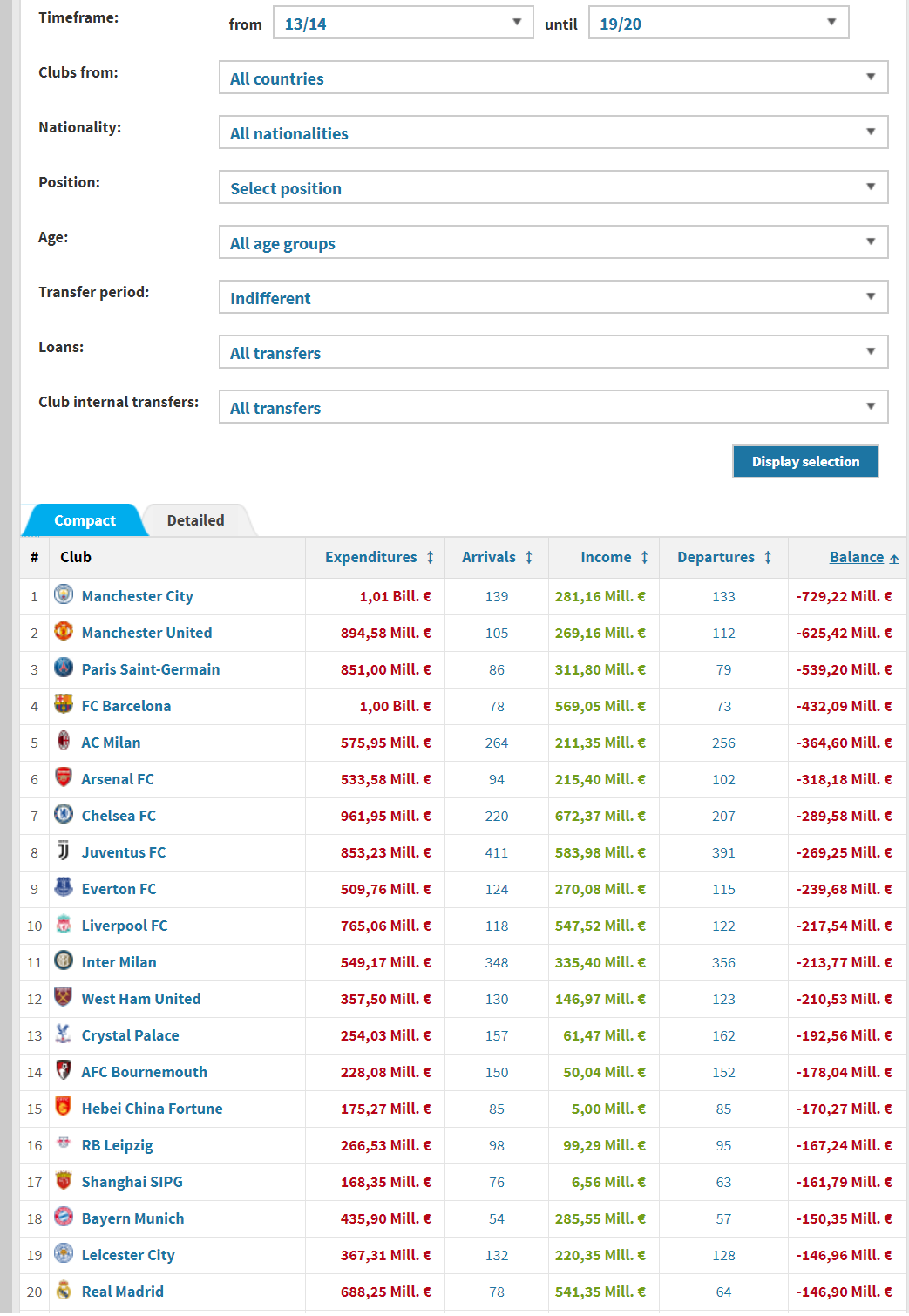Screen dimensions: 909x1316
Task: Click the Club column header
Action: [x=76, y=557]
